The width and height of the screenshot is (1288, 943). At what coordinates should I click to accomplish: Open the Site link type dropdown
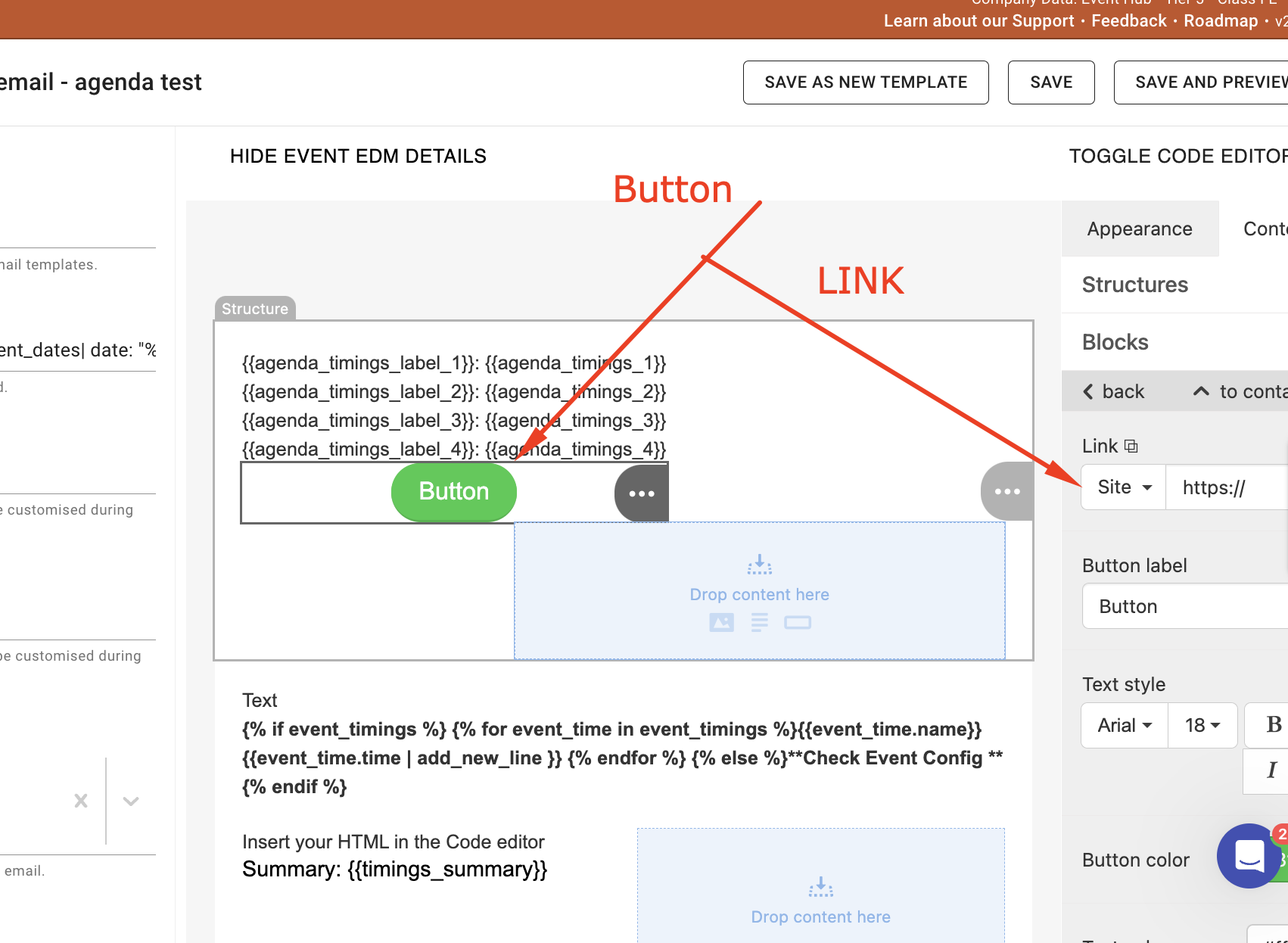[x=1124, y=487]
